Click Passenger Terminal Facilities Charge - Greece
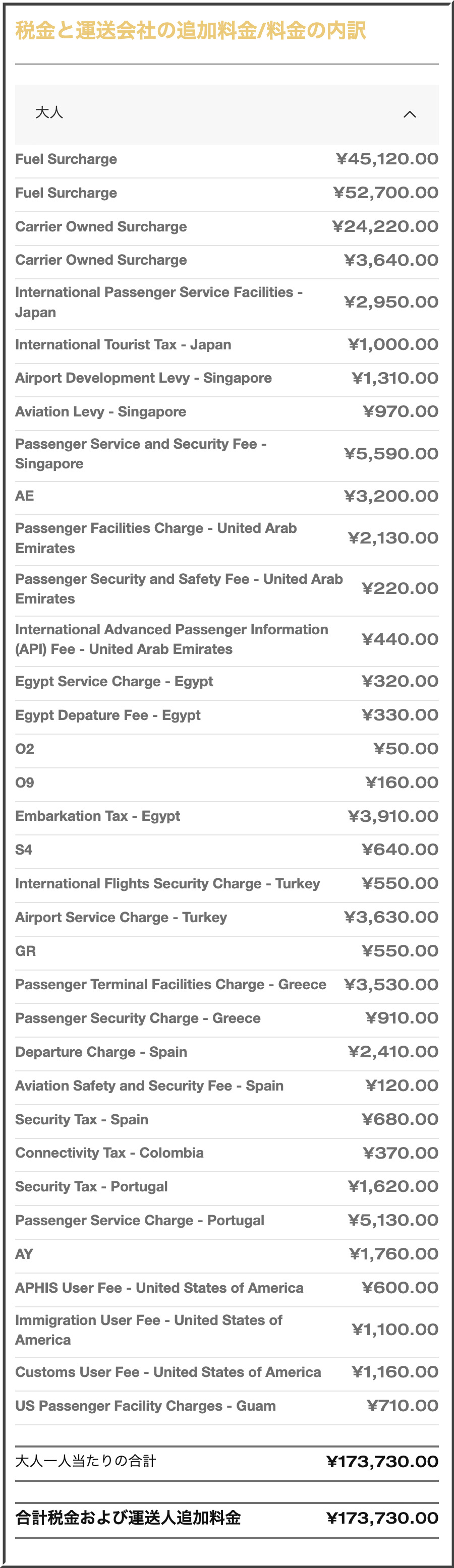The image size is (454, 1568). click(171, 984)
